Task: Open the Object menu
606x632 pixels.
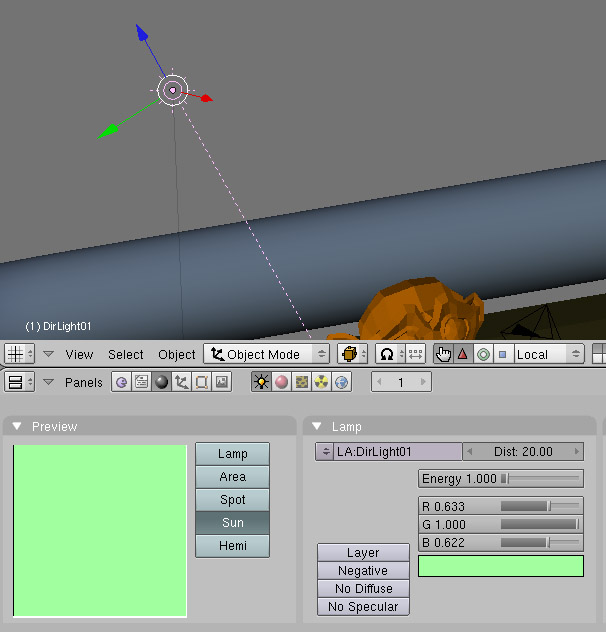Action: pyautogui.click(x=177, y=354)
